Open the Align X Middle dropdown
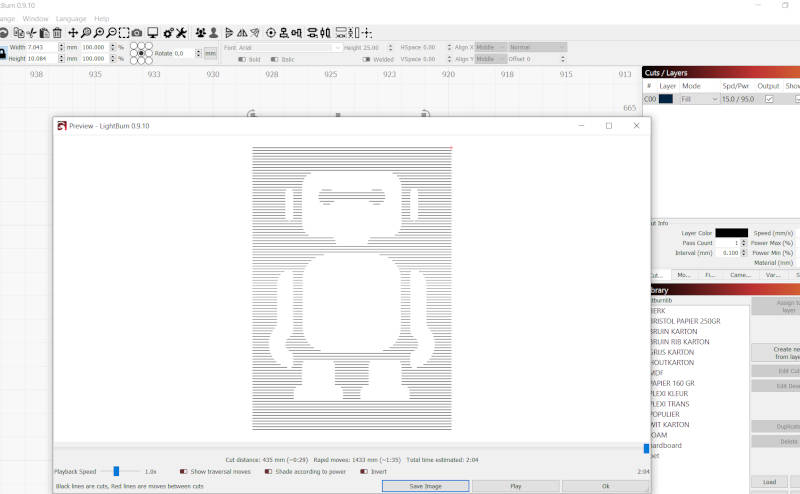This screenshot has width=800, height=494. [x=490, y=47]
